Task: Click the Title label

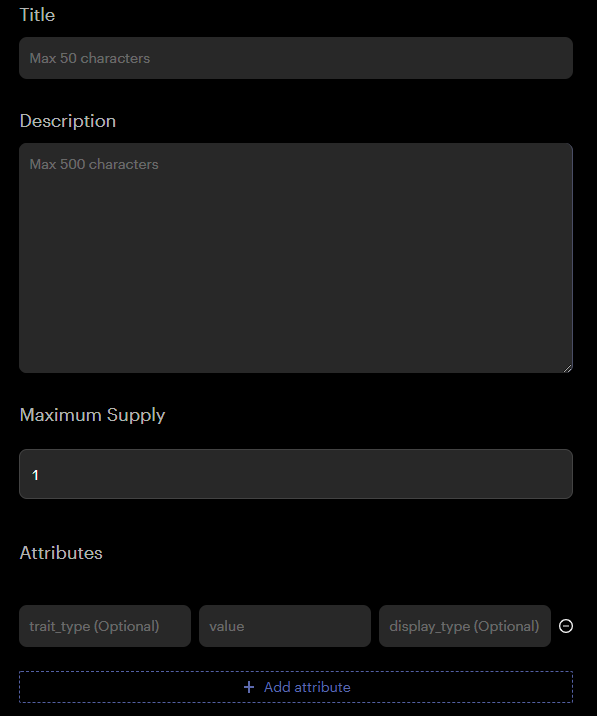Action: 37,15
